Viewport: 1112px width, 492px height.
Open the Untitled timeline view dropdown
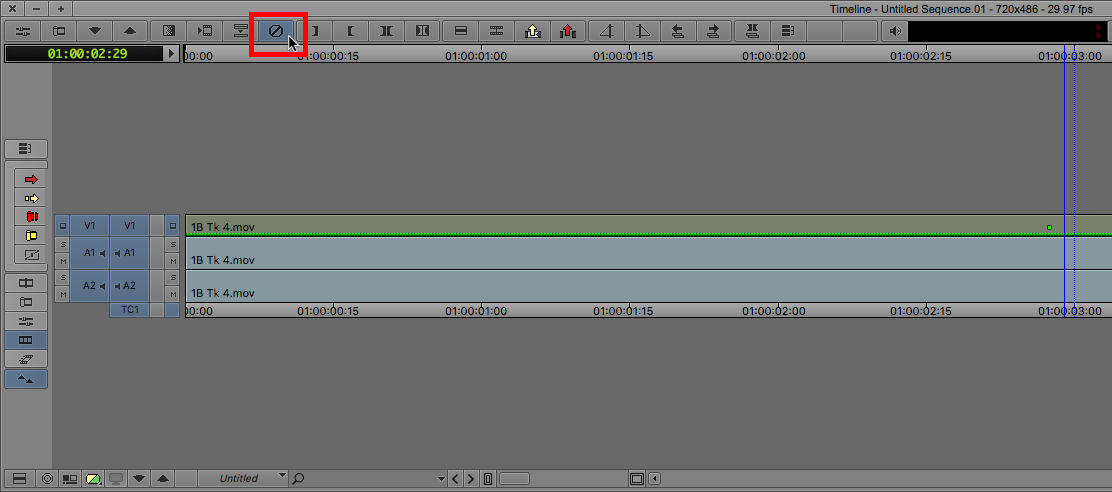point(243,479)
